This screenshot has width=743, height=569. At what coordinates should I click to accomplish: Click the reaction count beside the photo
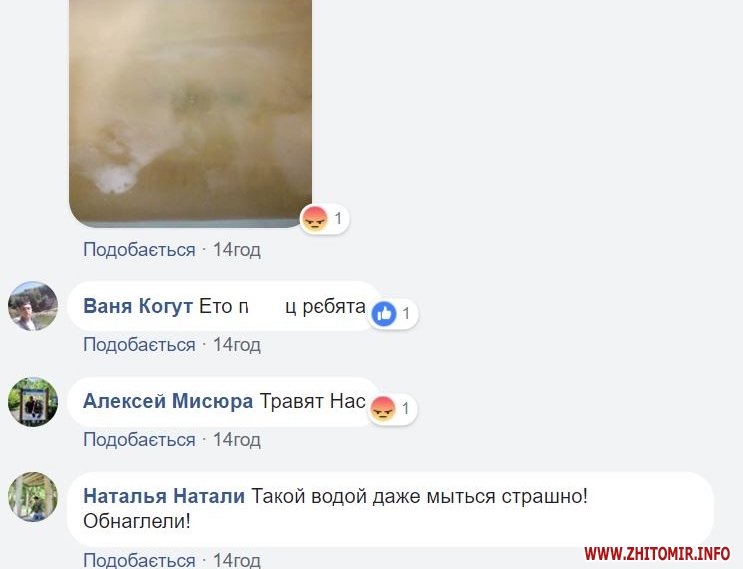click(x=338, y=219)
